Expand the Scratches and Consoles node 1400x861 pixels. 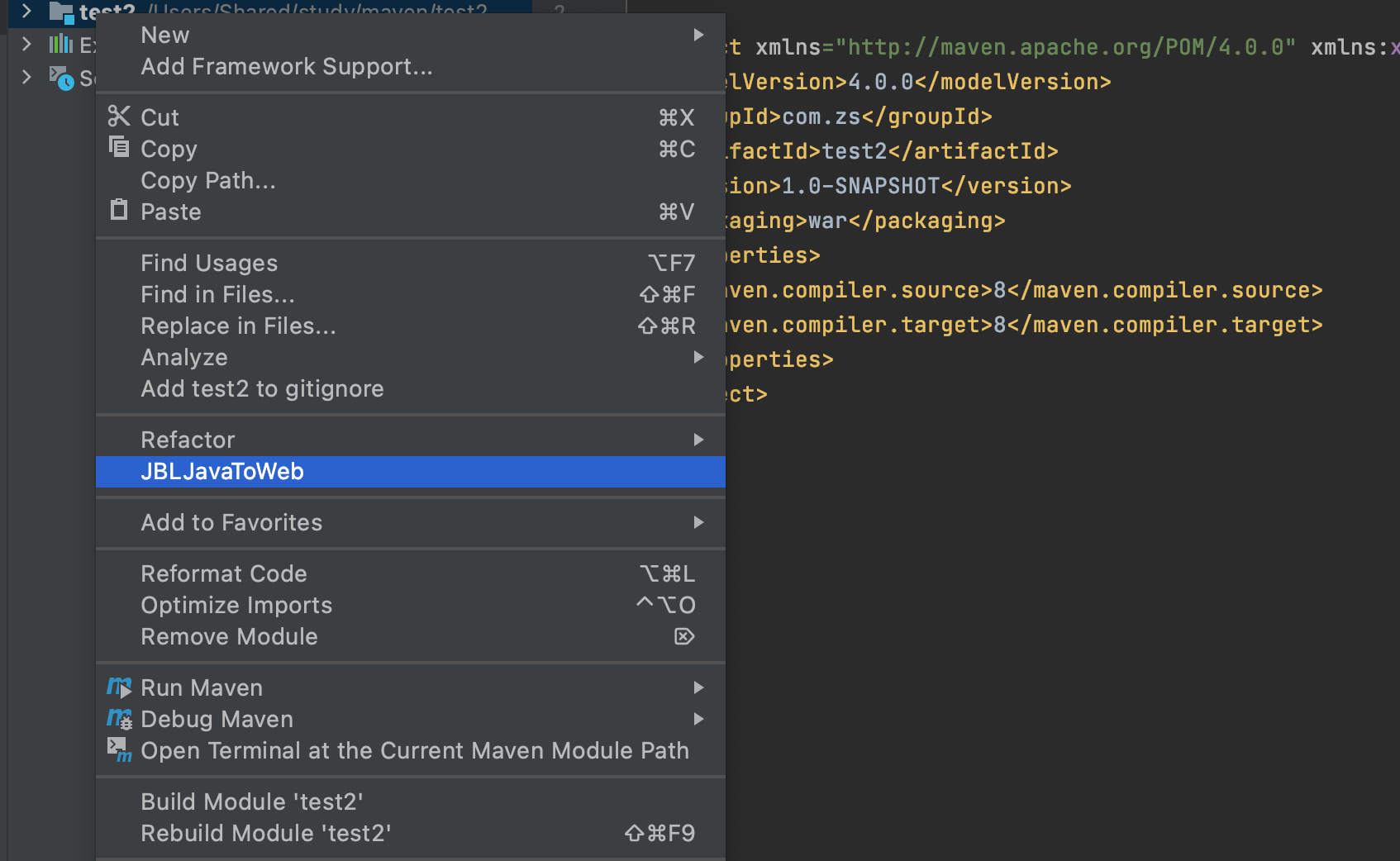pyautogui.click(x=26, y=78)
